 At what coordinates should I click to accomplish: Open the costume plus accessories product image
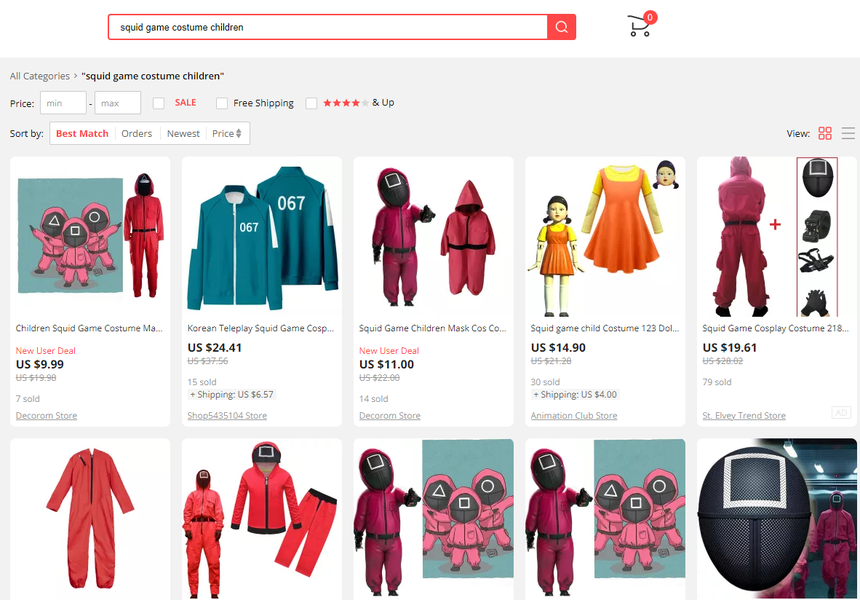(777, 237)
